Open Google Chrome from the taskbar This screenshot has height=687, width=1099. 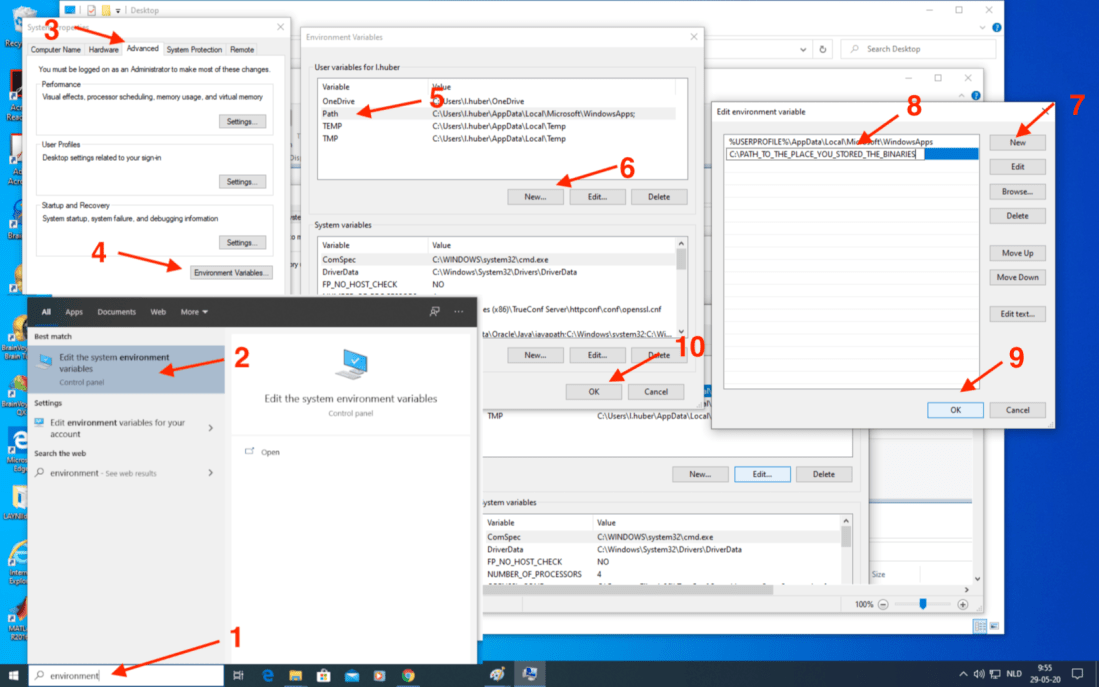[x=408, y=675]
